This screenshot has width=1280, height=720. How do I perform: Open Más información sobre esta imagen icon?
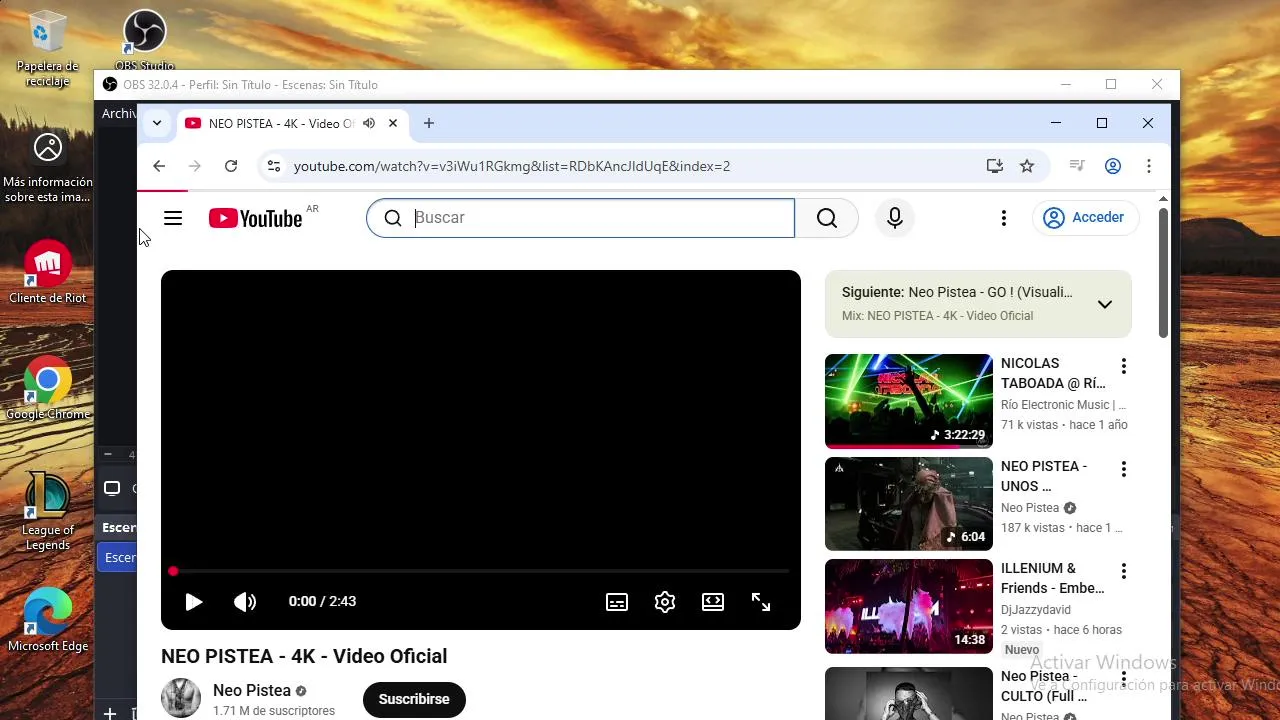pos(47,168)
